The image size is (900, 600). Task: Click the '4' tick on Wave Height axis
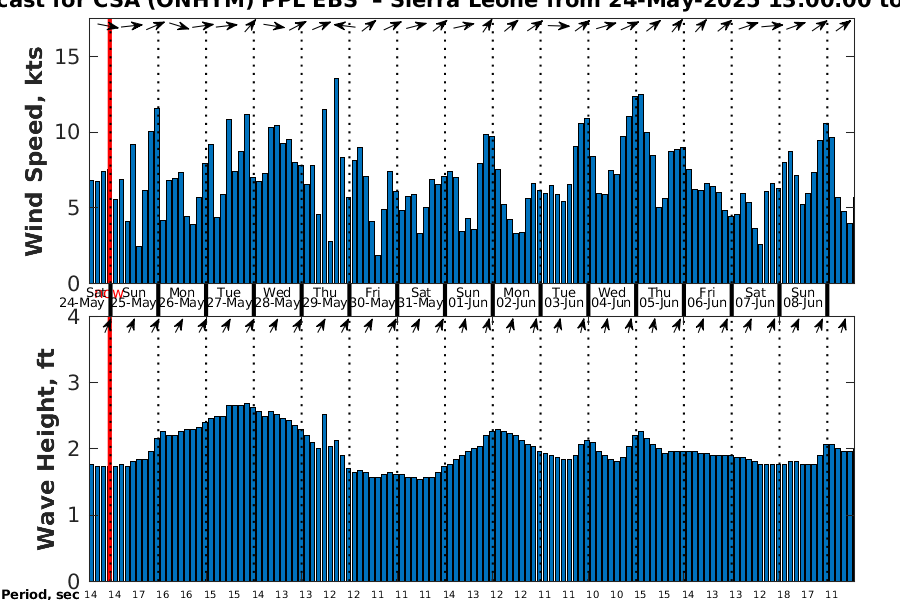click(74, 316)
